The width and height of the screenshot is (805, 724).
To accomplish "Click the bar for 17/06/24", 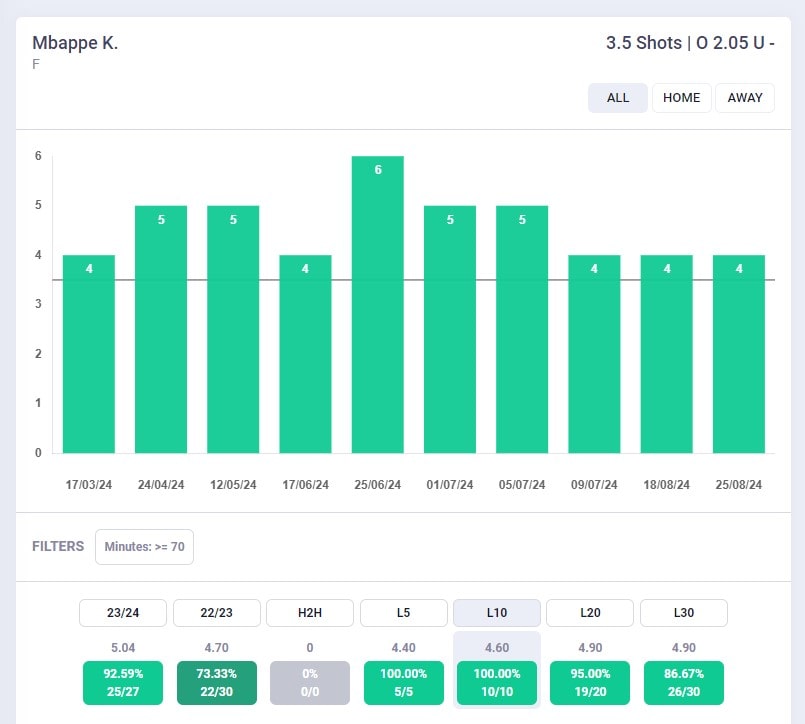I will tap(305, 354).
